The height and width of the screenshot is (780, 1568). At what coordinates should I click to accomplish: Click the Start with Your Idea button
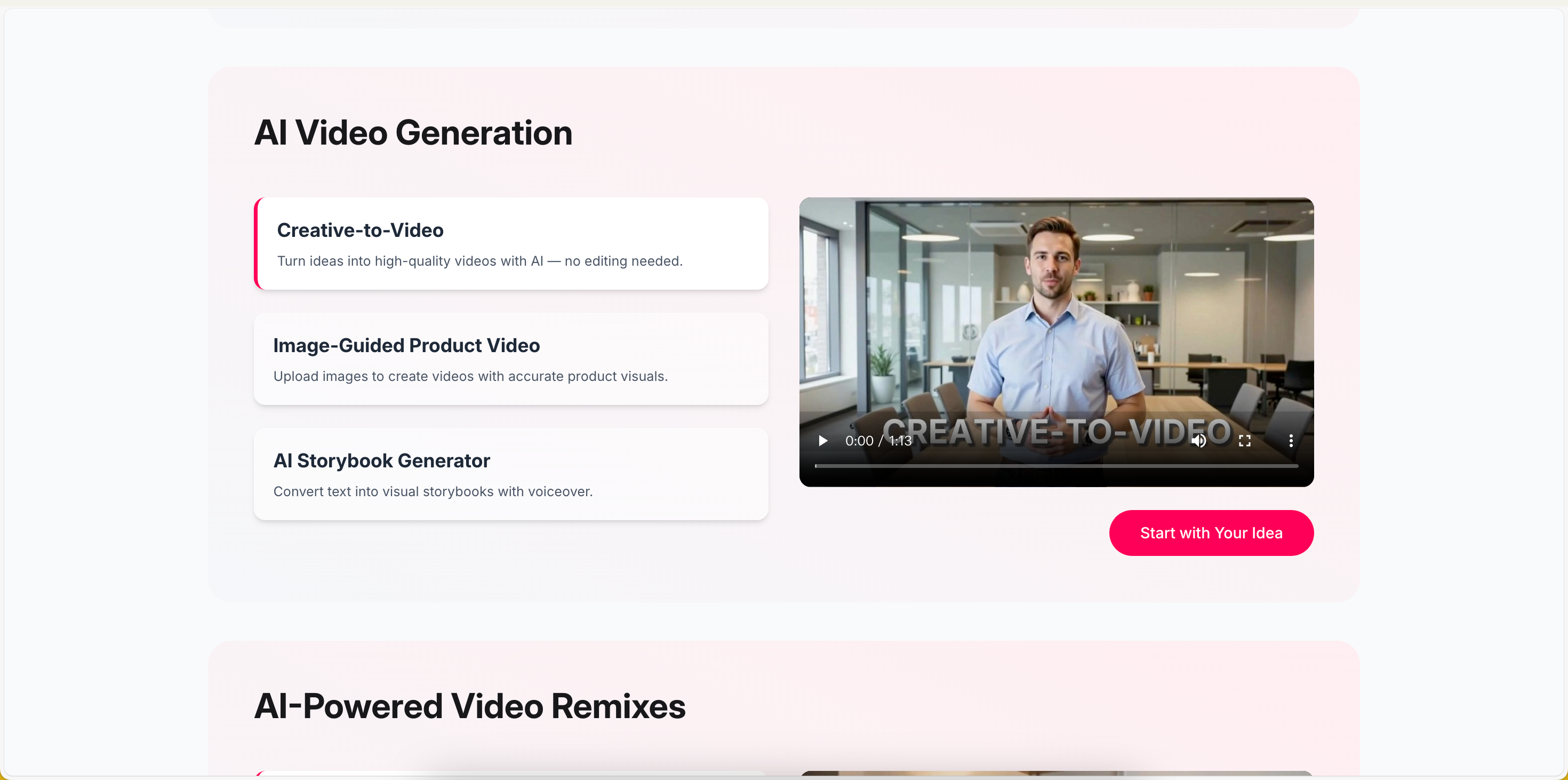pos(1211,533)
